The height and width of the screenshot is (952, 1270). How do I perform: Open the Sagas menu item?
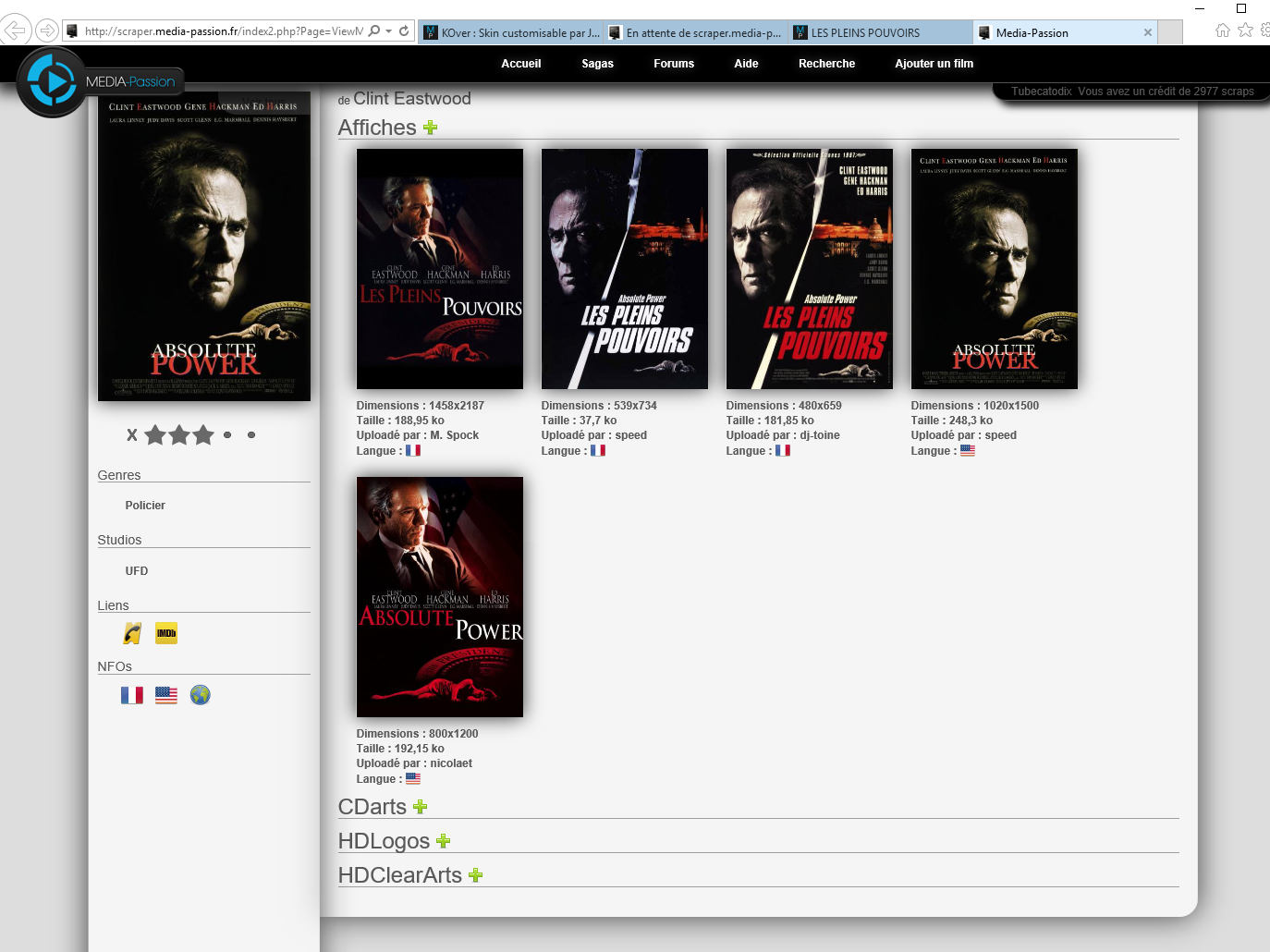click(x=598, y=64)
